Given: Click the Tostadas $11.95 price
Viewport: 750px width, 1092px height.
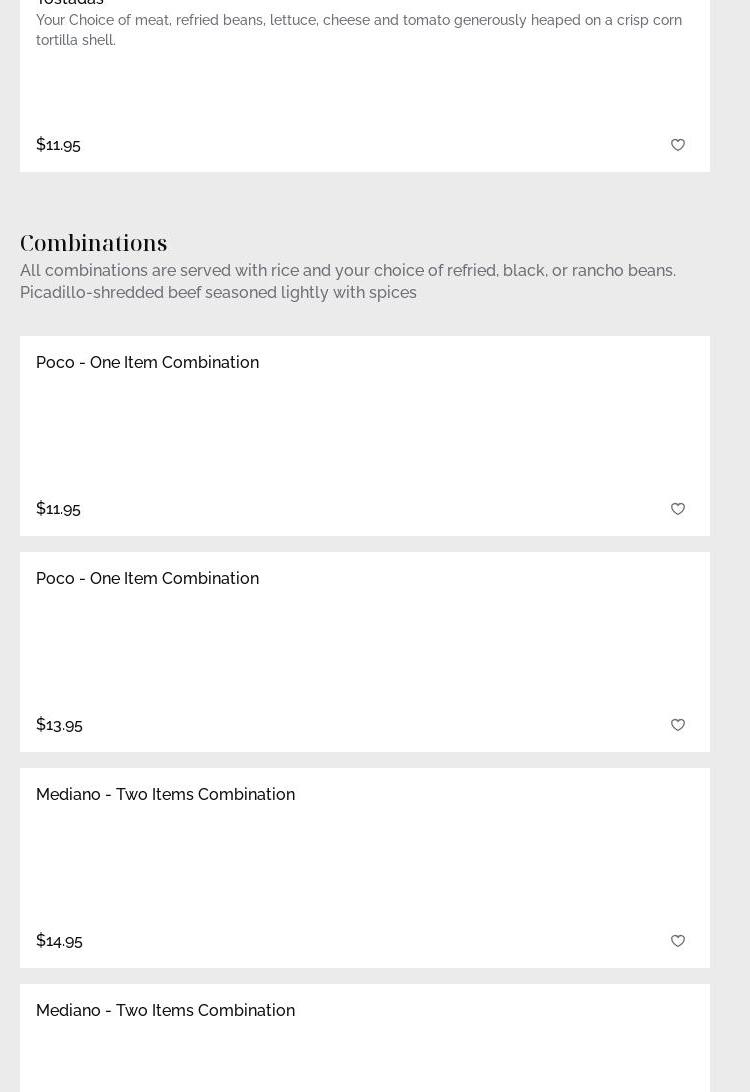Looking at the screenshot, I should click(58, 145).
